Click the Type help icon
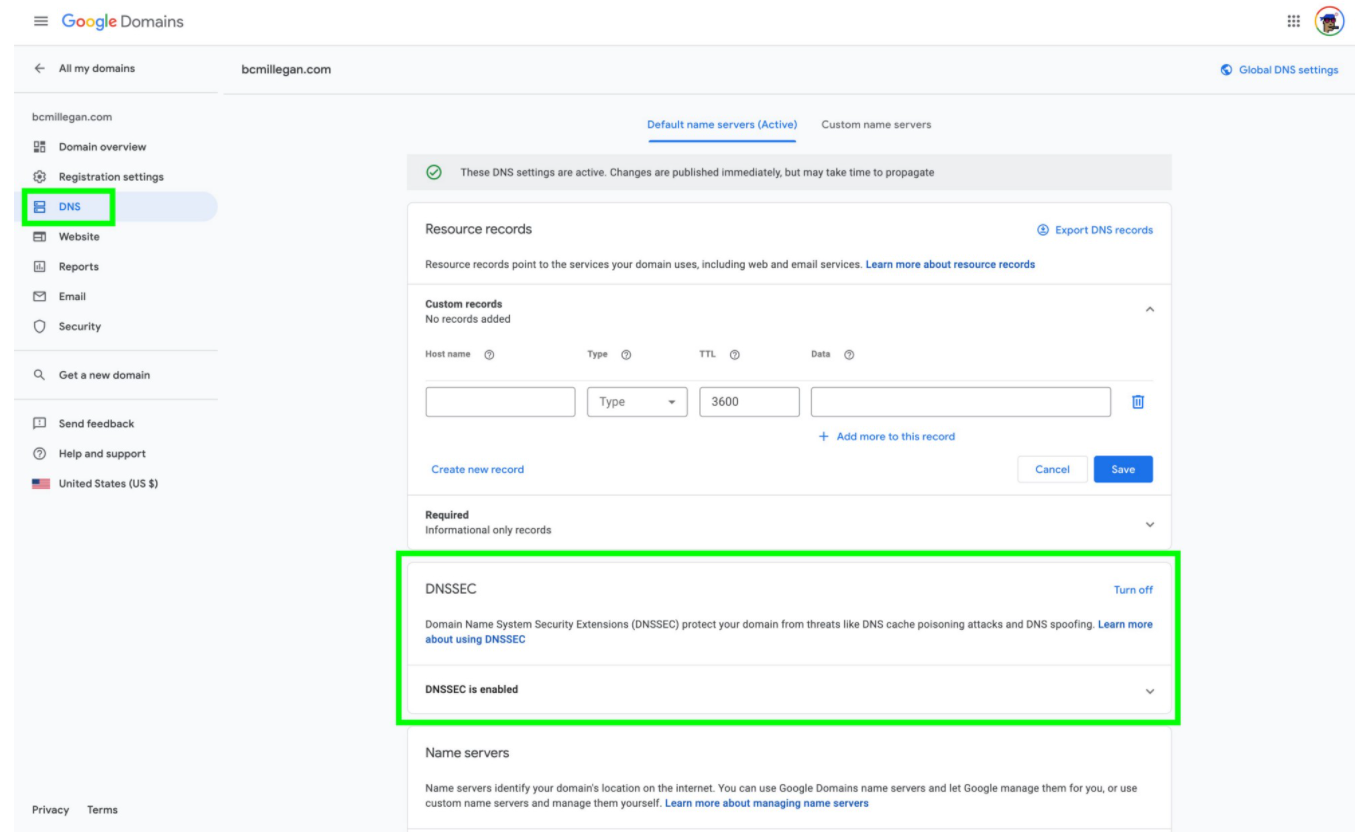Screen dimensions: 1365x832 [626, 355]
